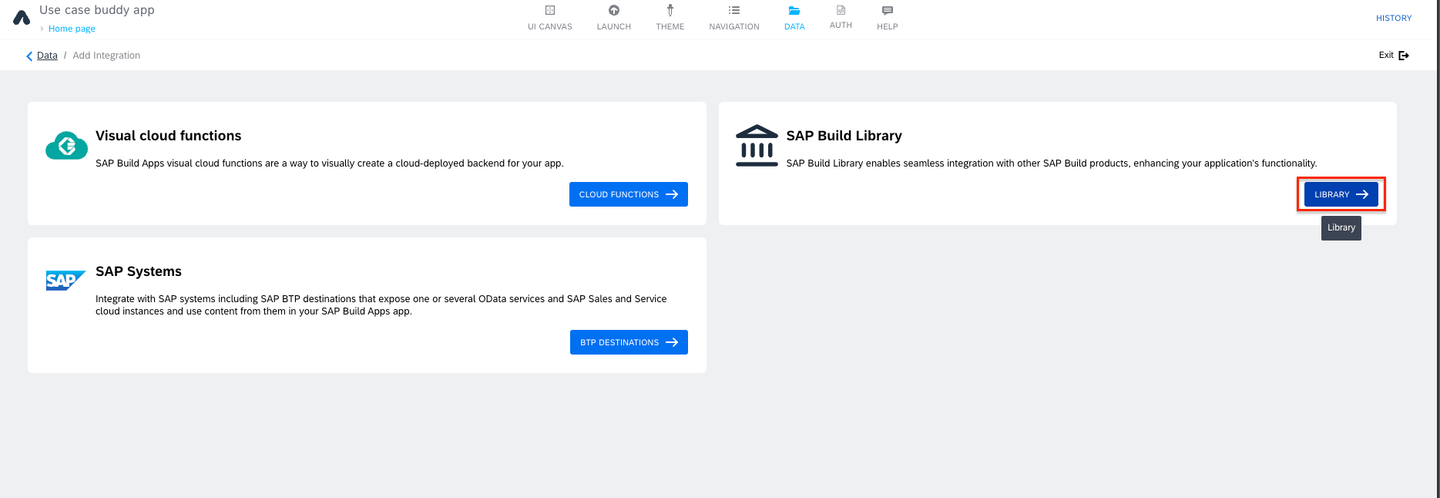Click the Home page link
This screenshot has width=1440, height=498.
[x=72, y=28]
